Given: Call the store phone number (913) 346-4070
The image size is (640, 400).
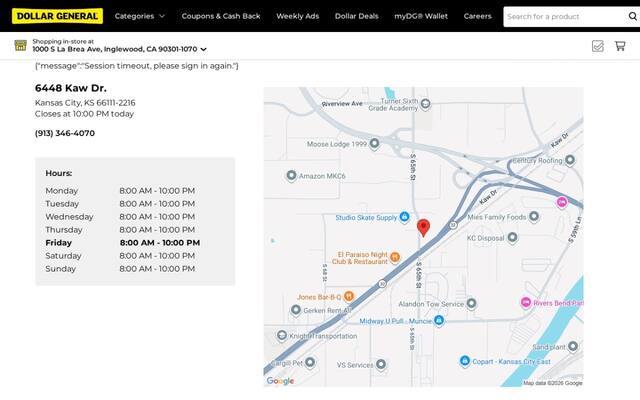Looking at the screenshot, I should pyautogui.click(x=65, y=133).
